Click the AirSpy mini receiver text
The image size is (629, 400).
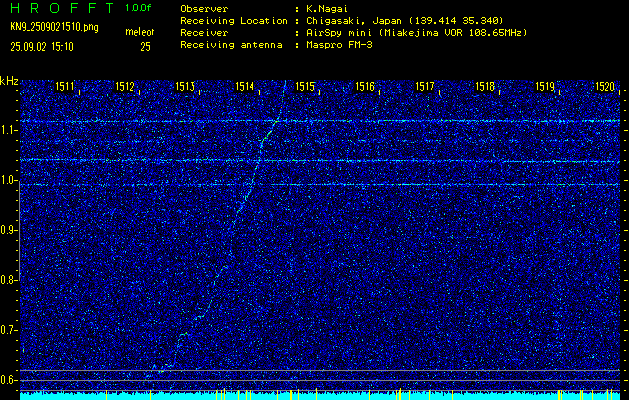418,33
